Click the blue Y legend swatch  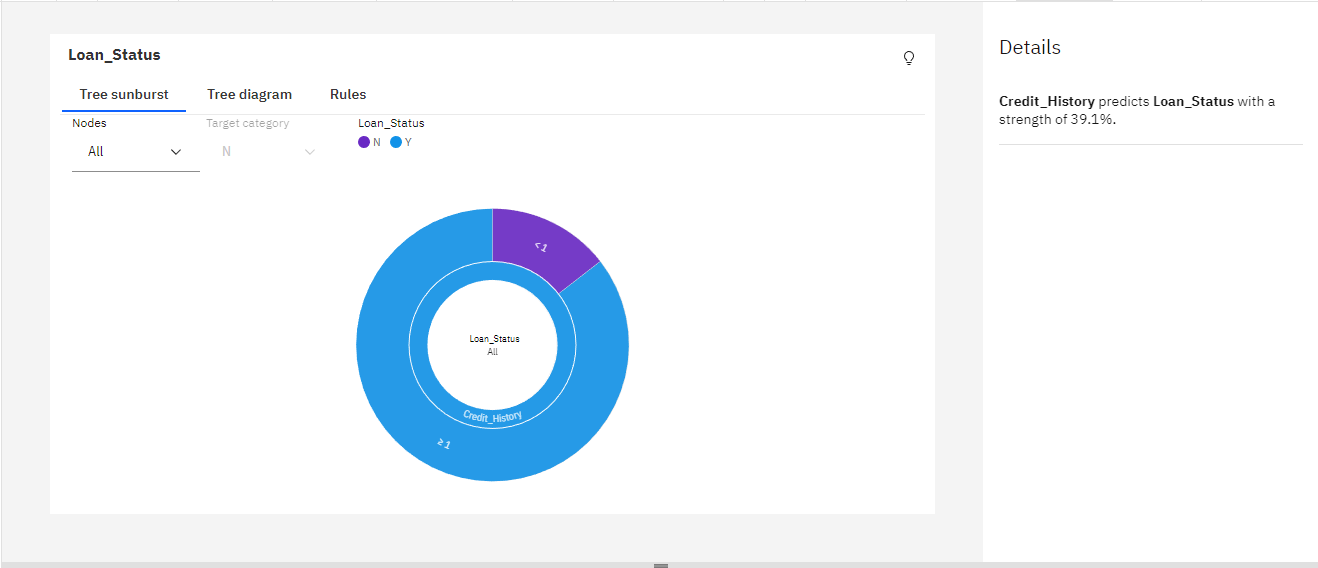[x=396, y=143]
